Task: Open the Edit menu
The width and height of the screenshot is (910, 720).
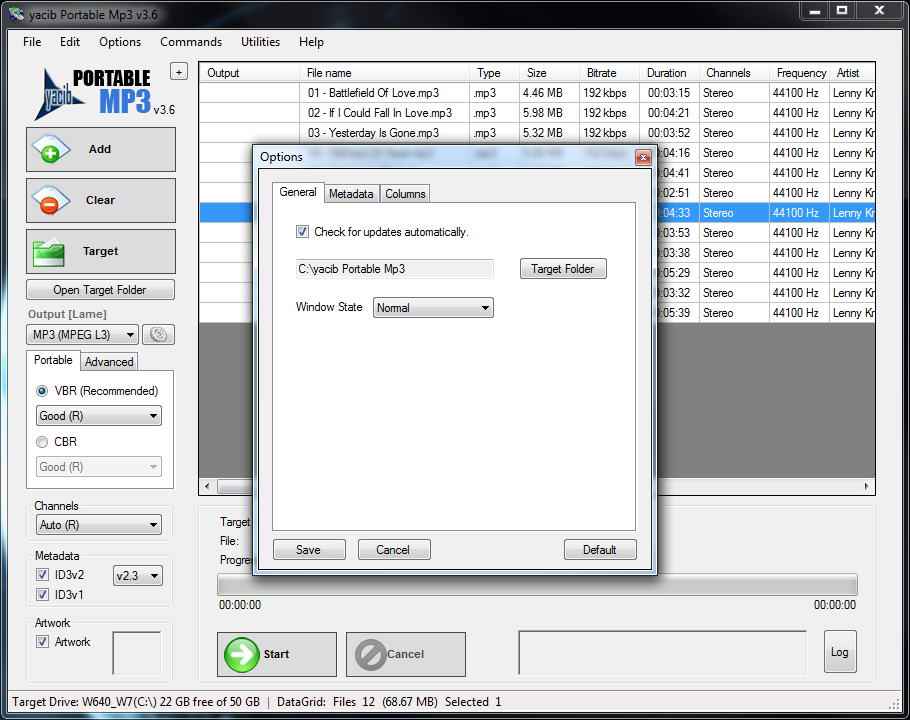Action: 70,42
